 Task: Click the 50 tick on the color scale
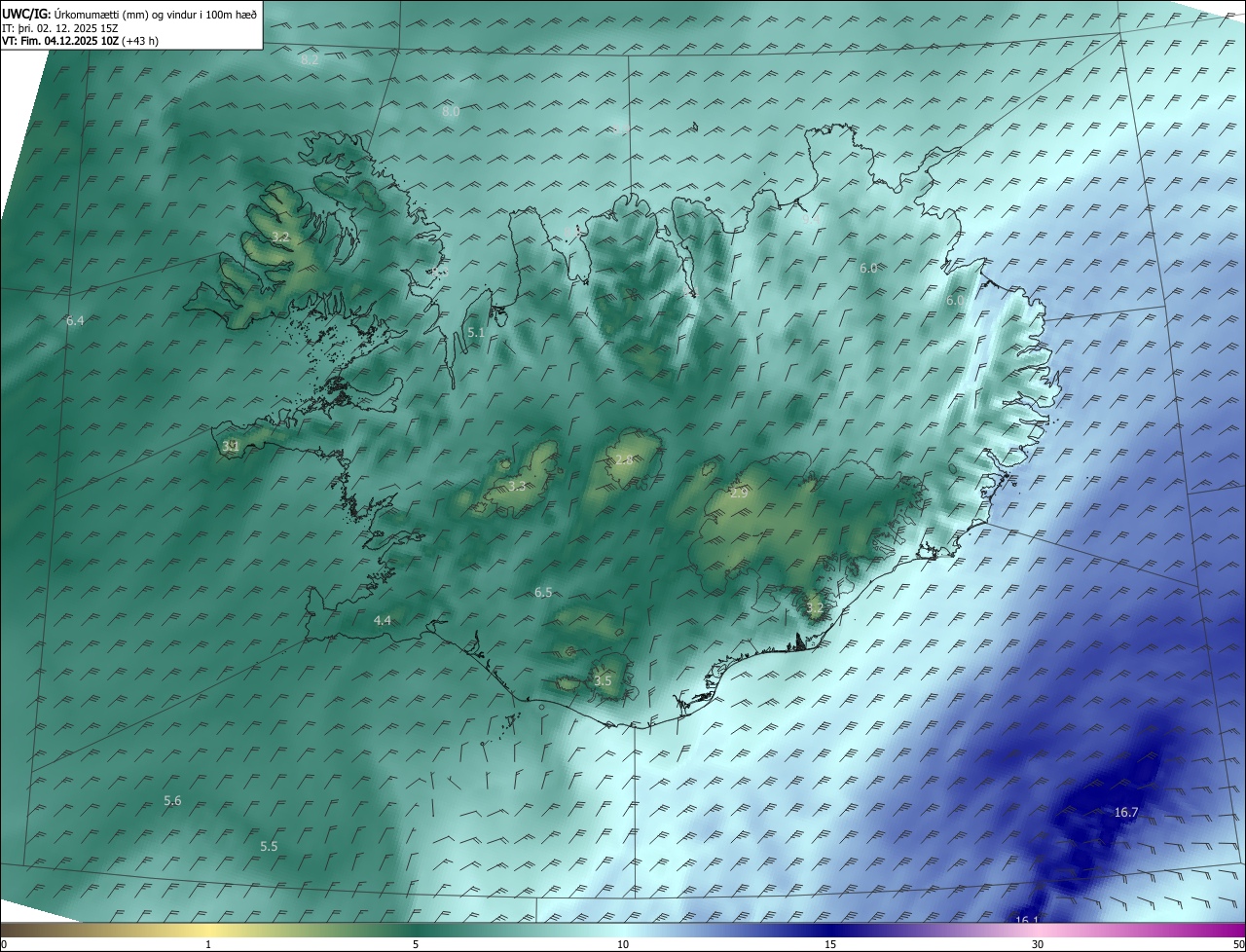[x=1238, y=944]
